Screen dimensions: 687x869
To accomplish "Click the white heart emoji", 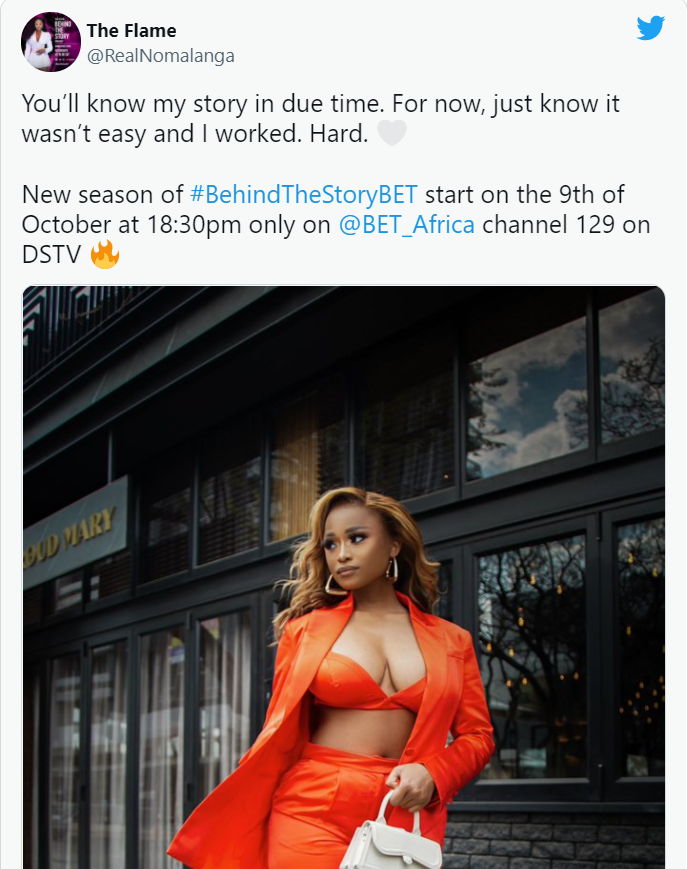I will point(392,133).
